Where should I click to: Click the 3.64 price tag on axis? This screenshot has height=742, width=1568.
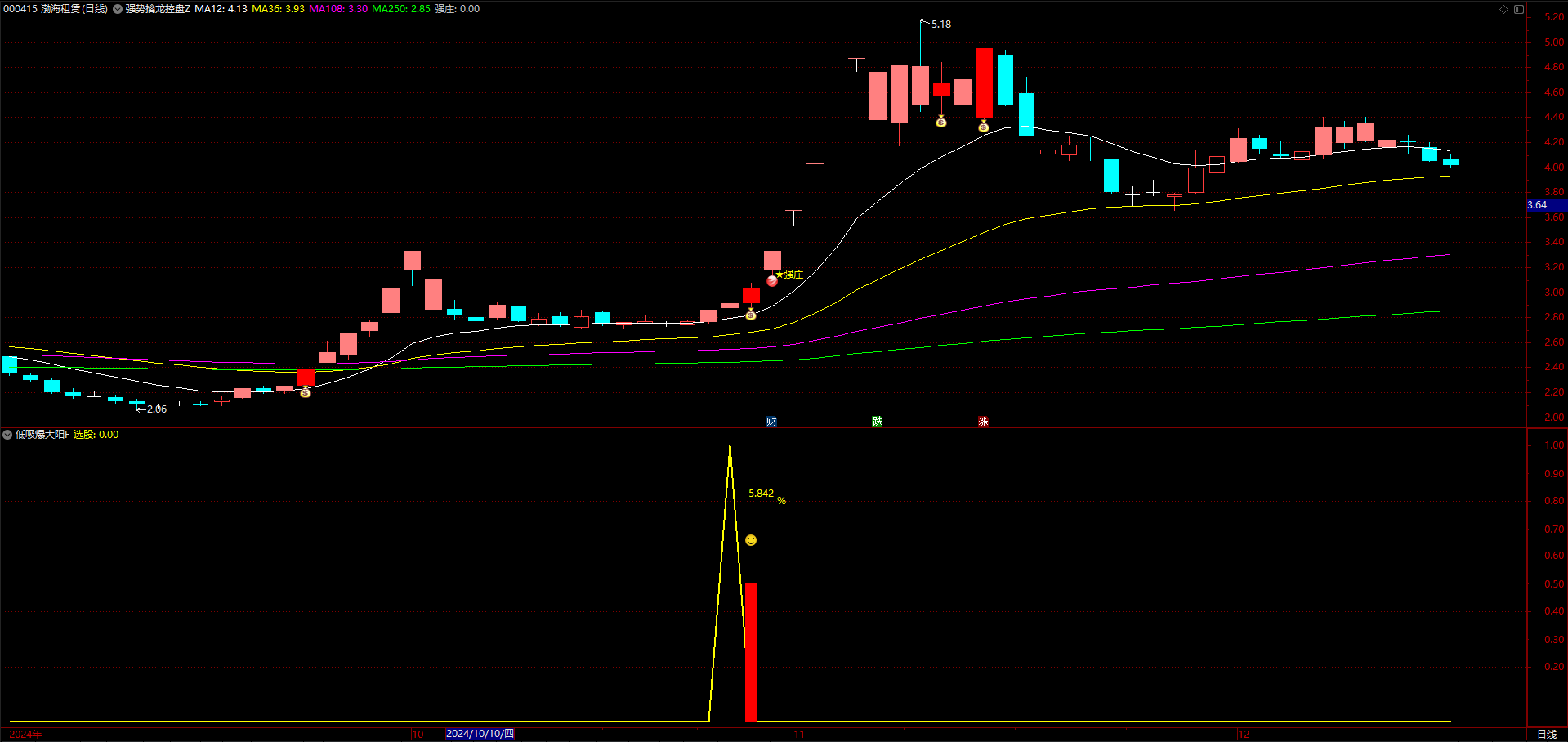pyautogui.click(x=1547, y=205)
